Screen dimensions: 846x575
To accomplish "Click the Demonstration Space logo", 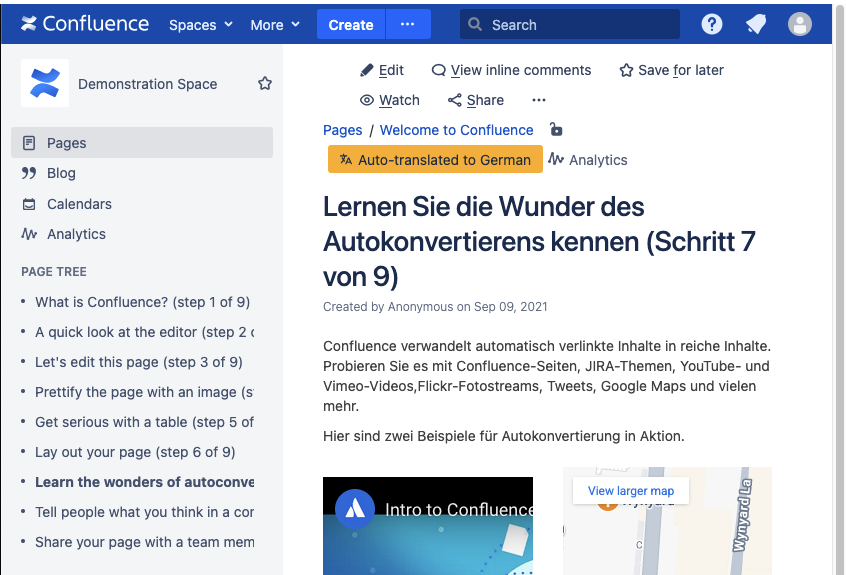I will 45,83.
